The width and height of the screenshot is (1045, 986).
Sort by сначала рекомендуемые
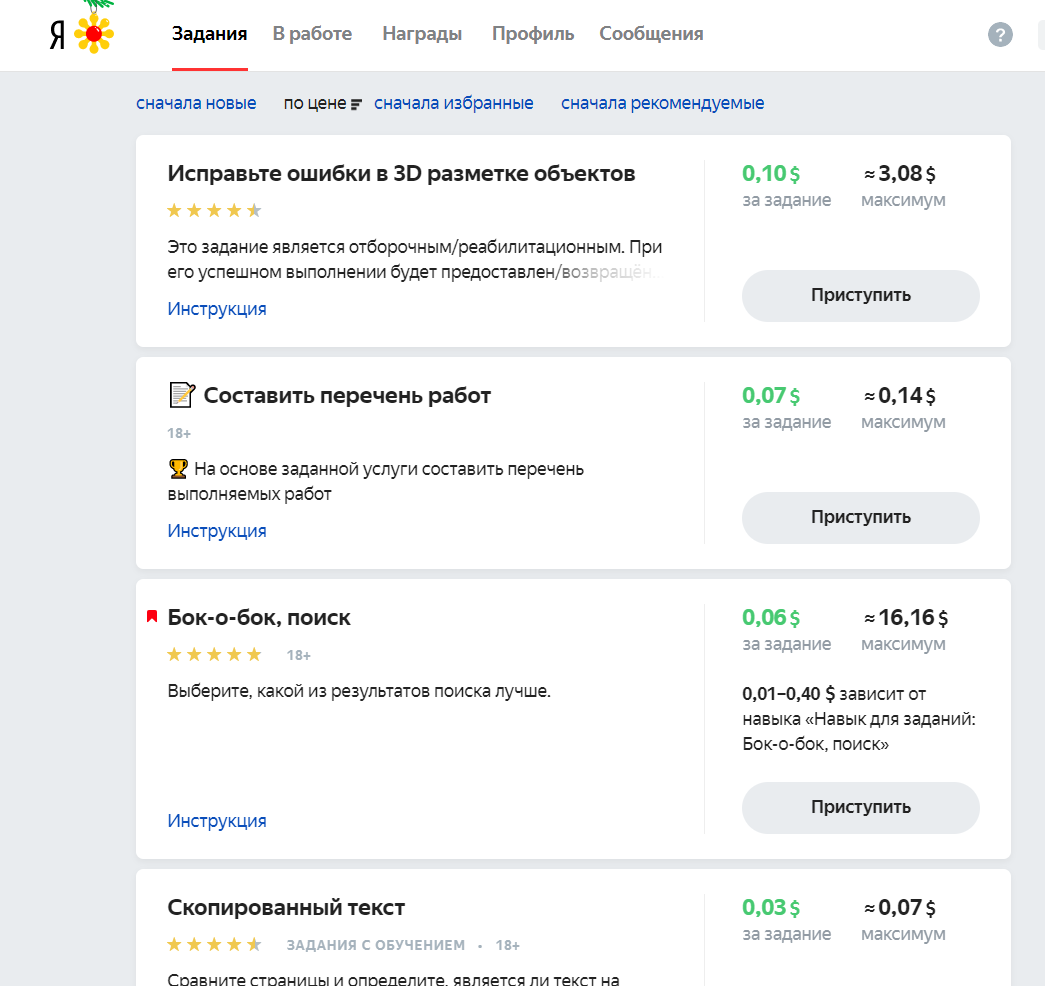pyautogui.click(x=662, y=103)
